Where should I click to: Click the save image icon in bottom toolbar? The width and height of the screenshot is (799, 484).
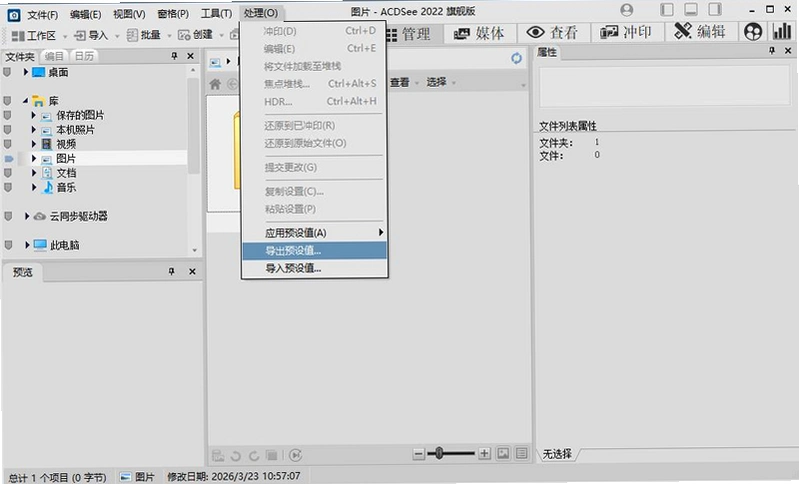click(218, 455)
